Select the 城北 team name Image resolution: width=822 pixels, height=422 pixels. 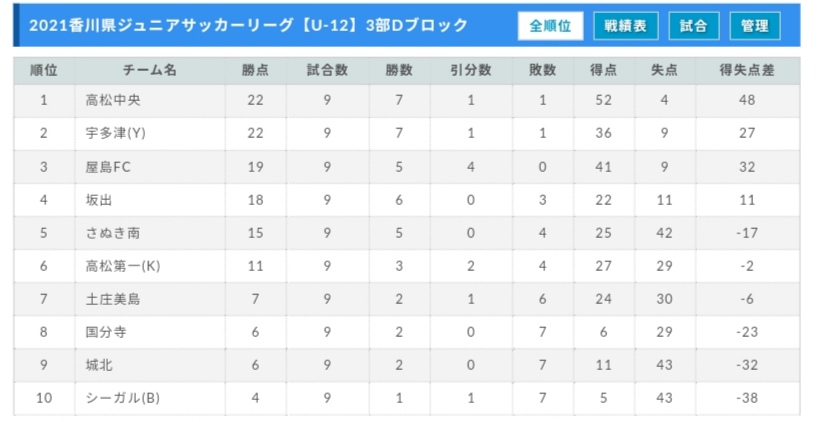(99, 365)
